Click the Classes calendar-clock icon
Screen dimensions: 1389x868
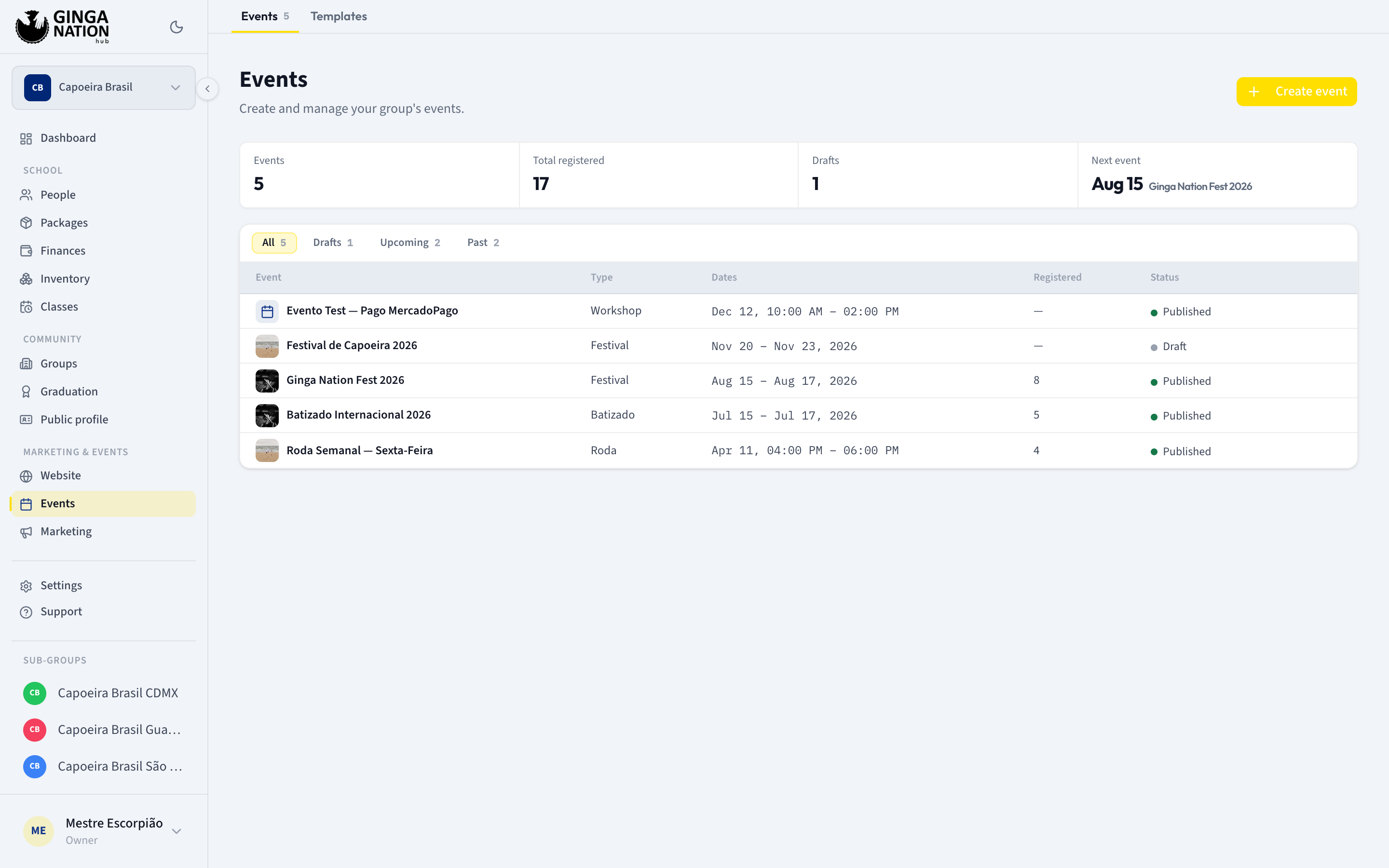(x=26, y=307)
